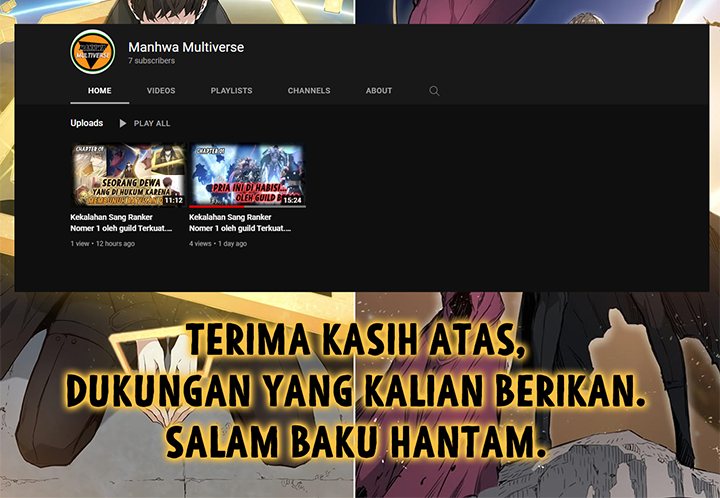Switch to the VIDEOS tab
720x498 pixels.
(x=161, y=91)
